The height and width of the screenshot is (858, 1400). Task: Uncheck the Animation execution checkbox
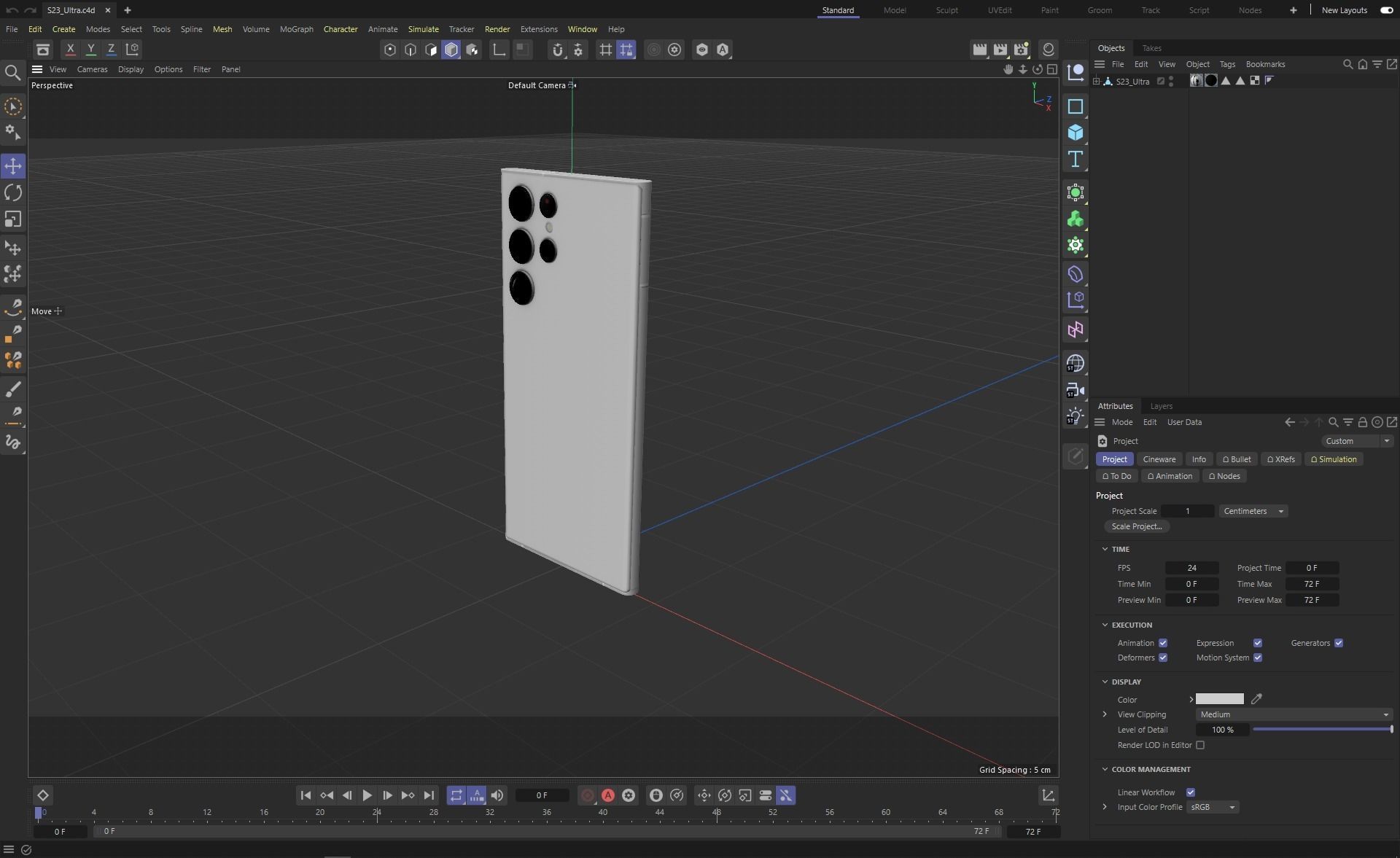tap(1163, 643)
